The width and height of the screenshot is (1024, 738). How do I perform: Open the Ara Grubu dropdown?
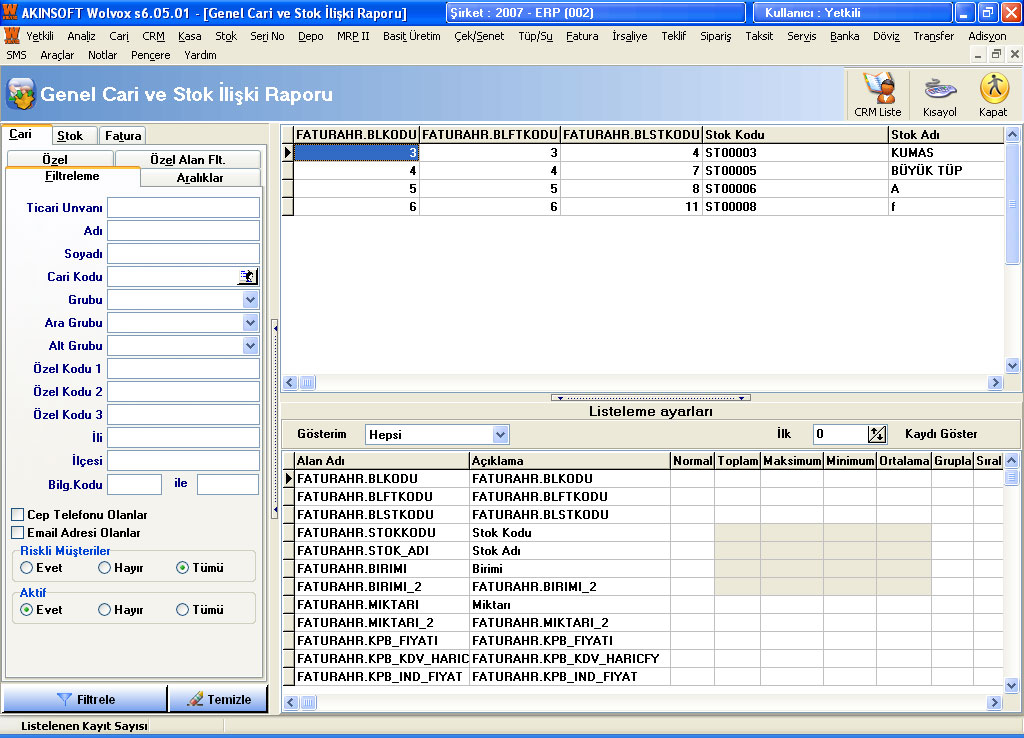coord(250,323)
